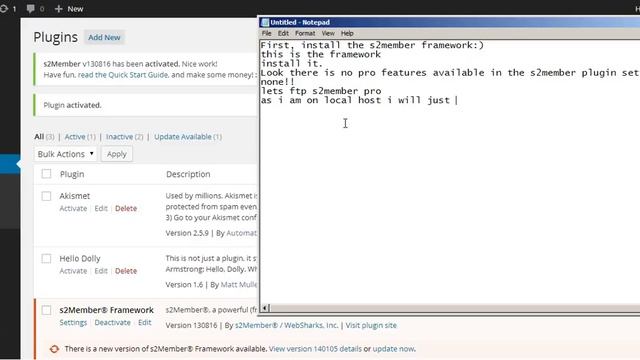Image resolution: width=640 pixels, height=360 pixels.
Task: Click the Plugin column header
Action: (72, 174)
